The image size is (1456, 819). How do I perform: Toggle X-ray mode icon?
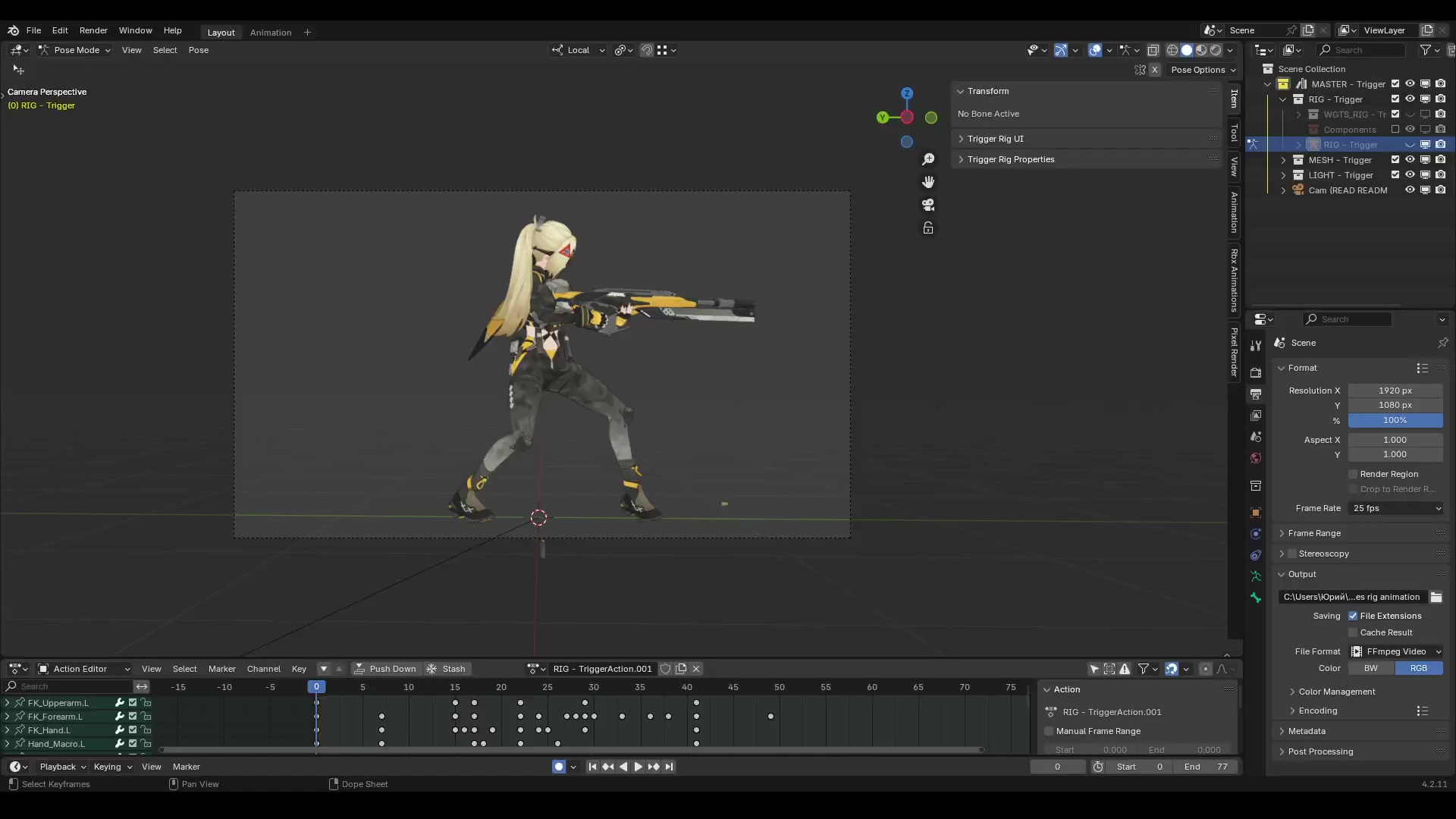[1153, 50]
